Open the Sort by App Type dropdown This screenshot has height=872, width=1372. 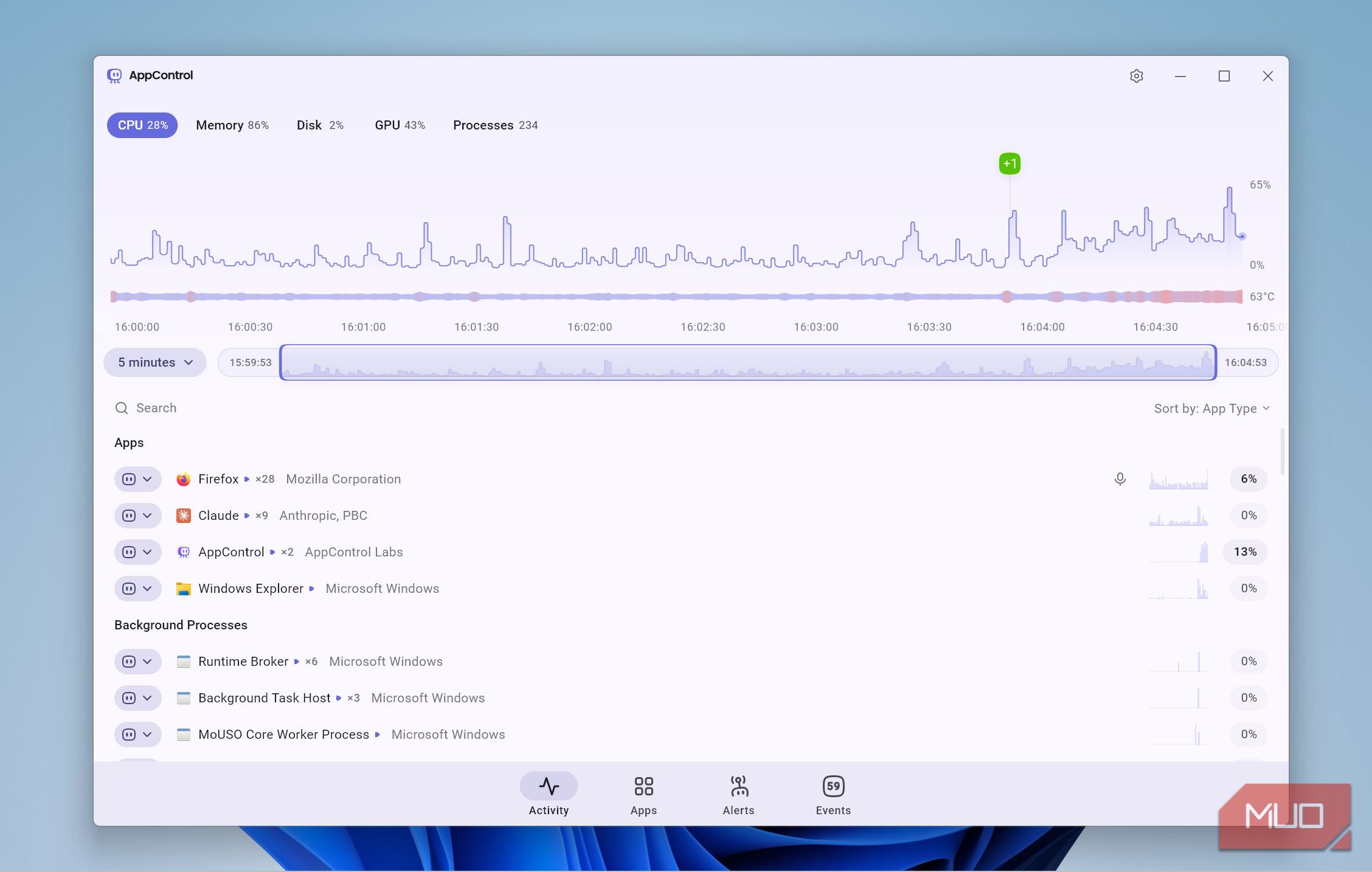point(1211,409)
